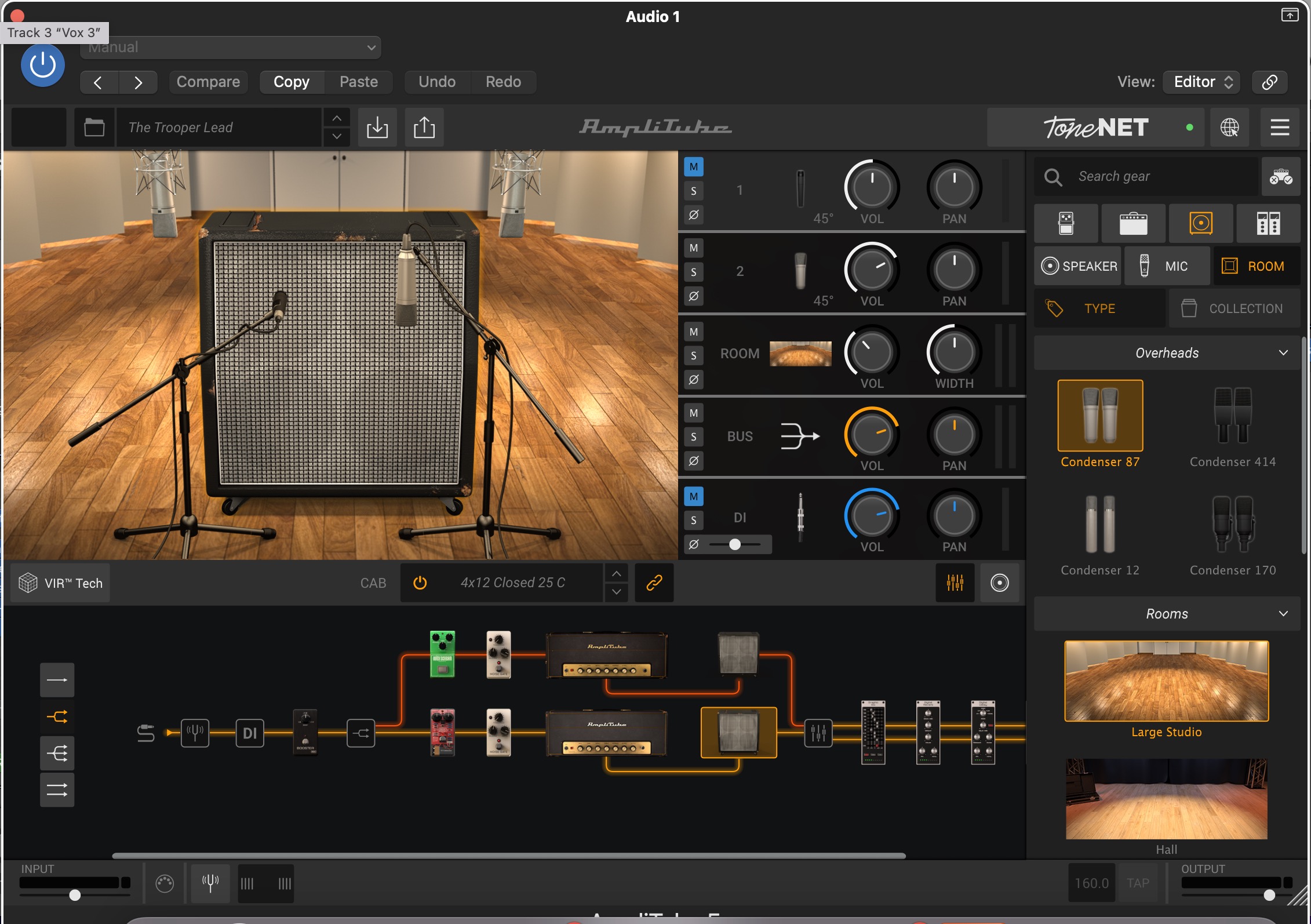Click the ToneNET button
1311x924 pixels.
click(x=1095, y=127)
